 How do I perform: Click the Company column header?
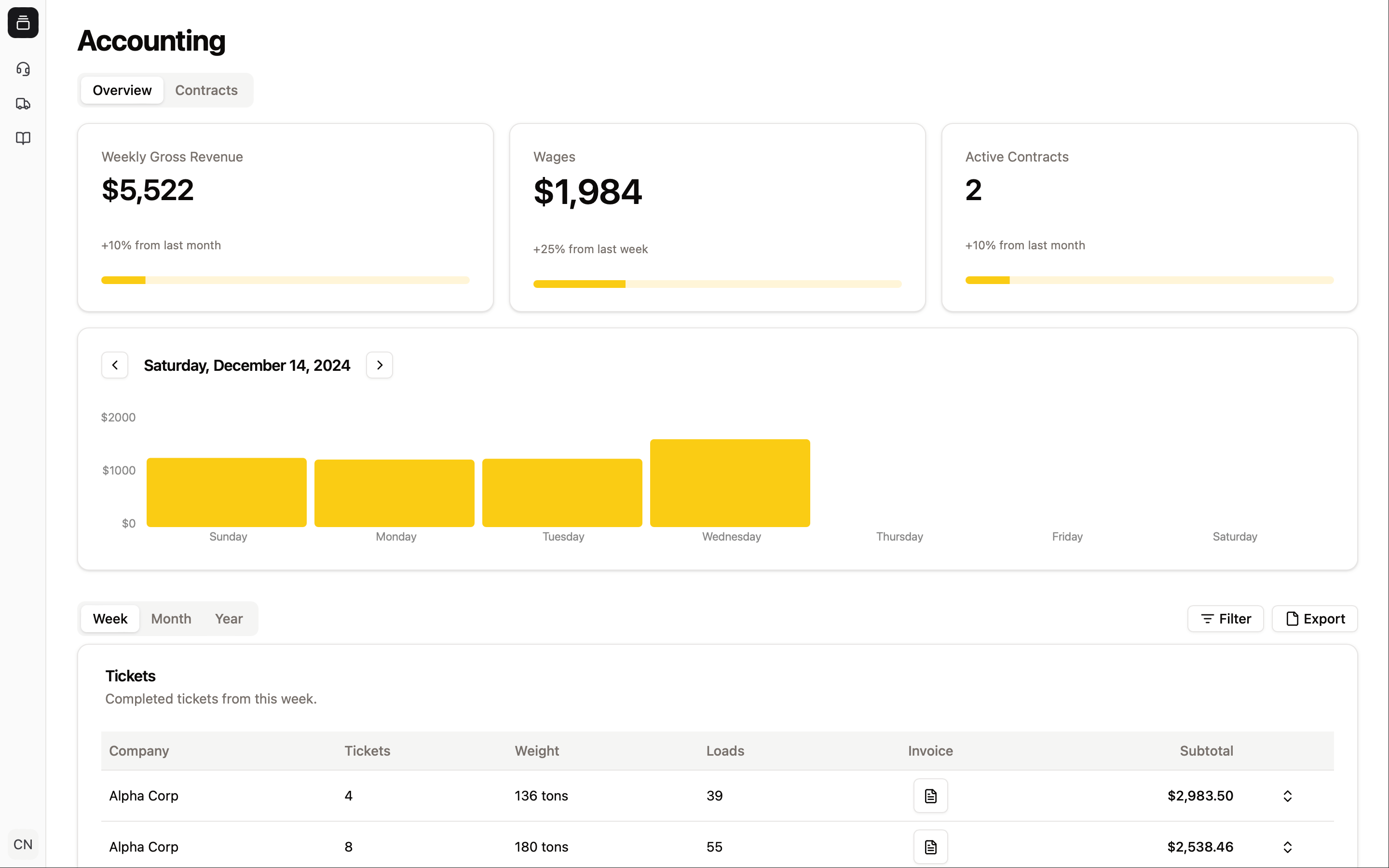139,751
